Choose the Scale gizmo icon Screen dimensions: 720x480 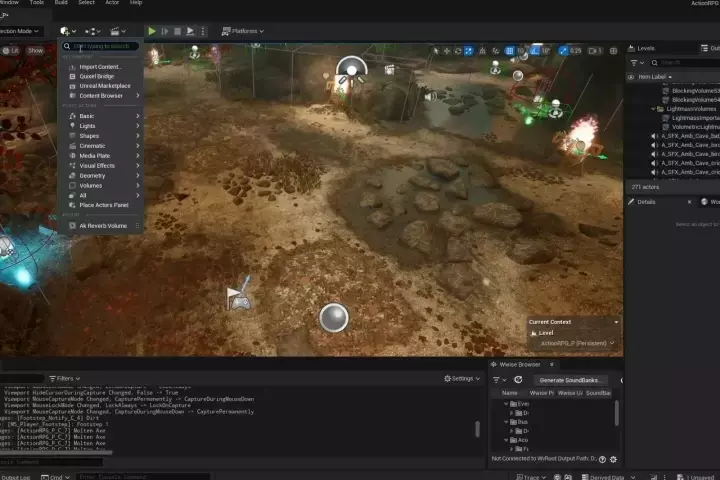click(x=468, y=51)
